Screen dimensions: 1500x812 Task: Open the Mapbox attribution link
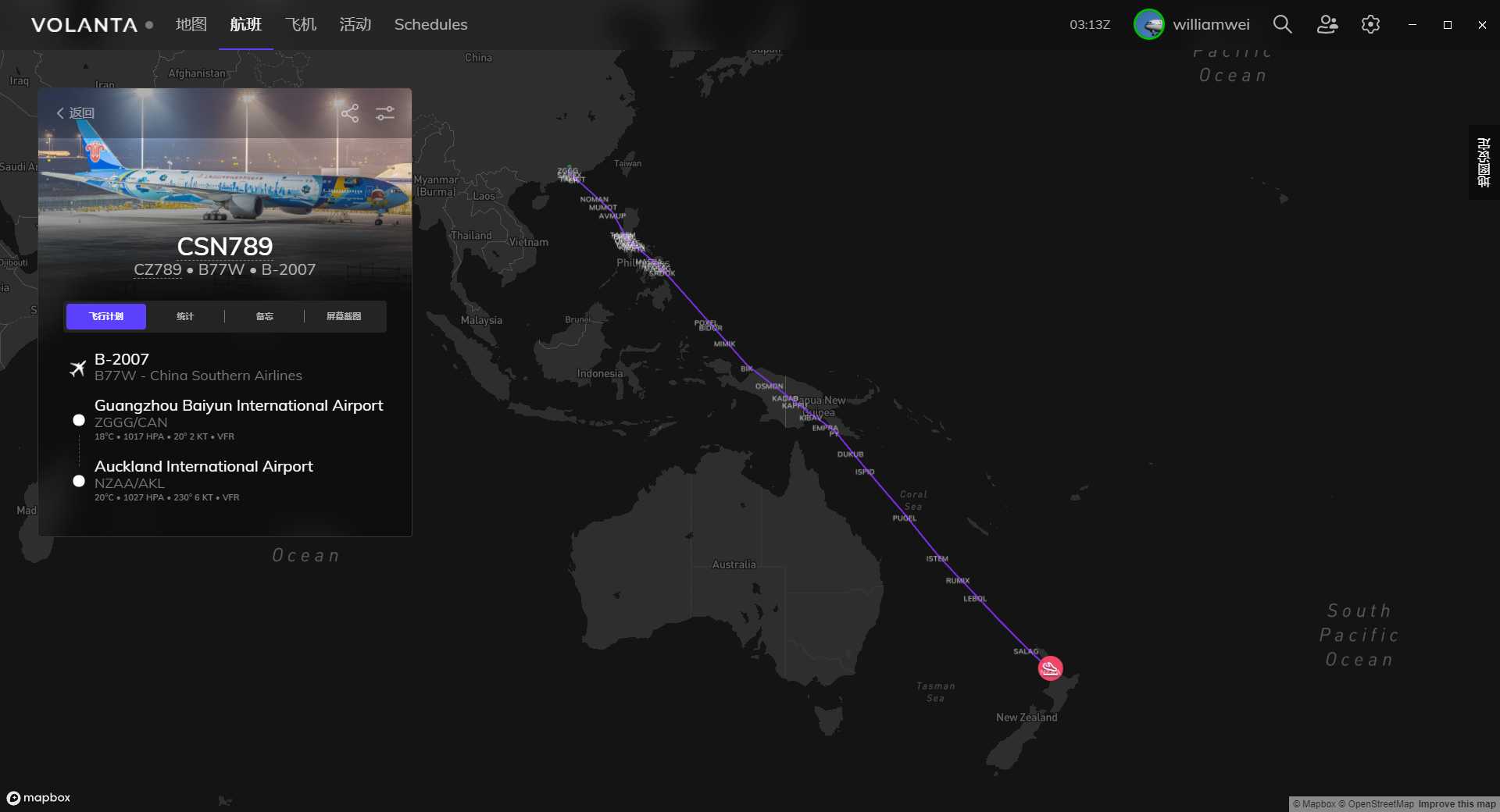[1314, 804]
